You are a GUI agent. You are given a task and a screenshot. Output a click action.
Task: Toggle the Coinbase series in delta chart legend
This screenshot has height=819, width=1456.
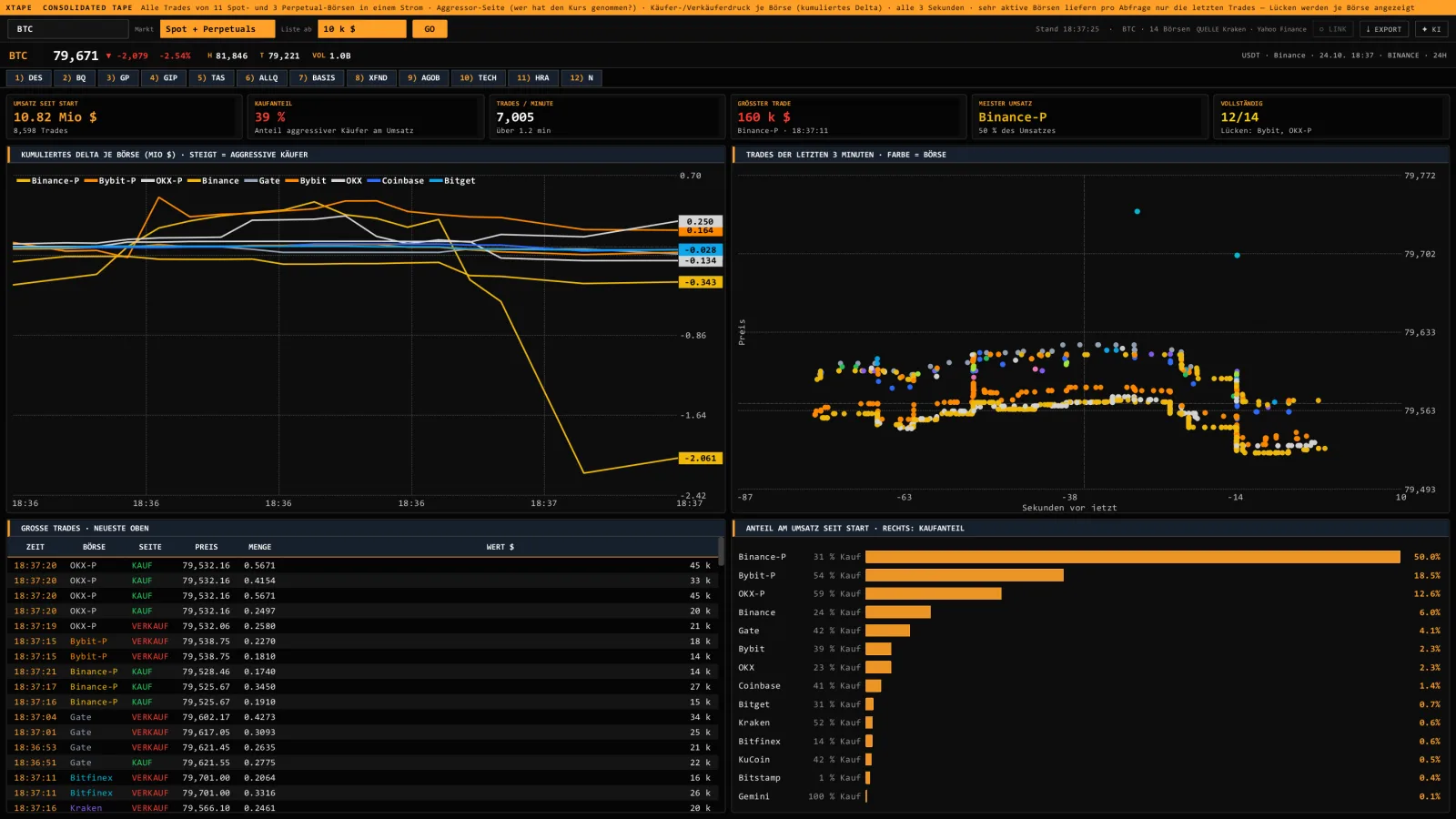coord(396,181)
